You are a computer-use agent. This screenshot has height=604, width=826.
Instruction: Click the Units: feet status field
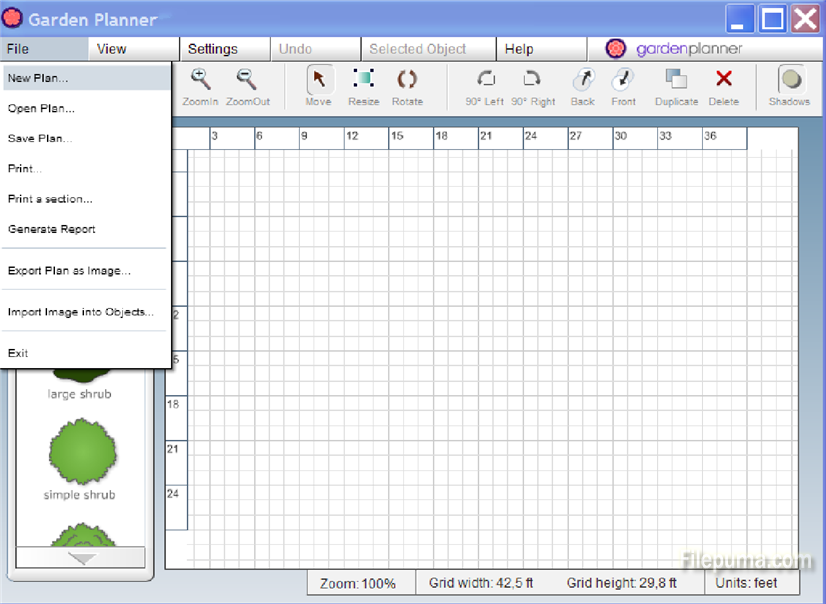click(752, 583)
